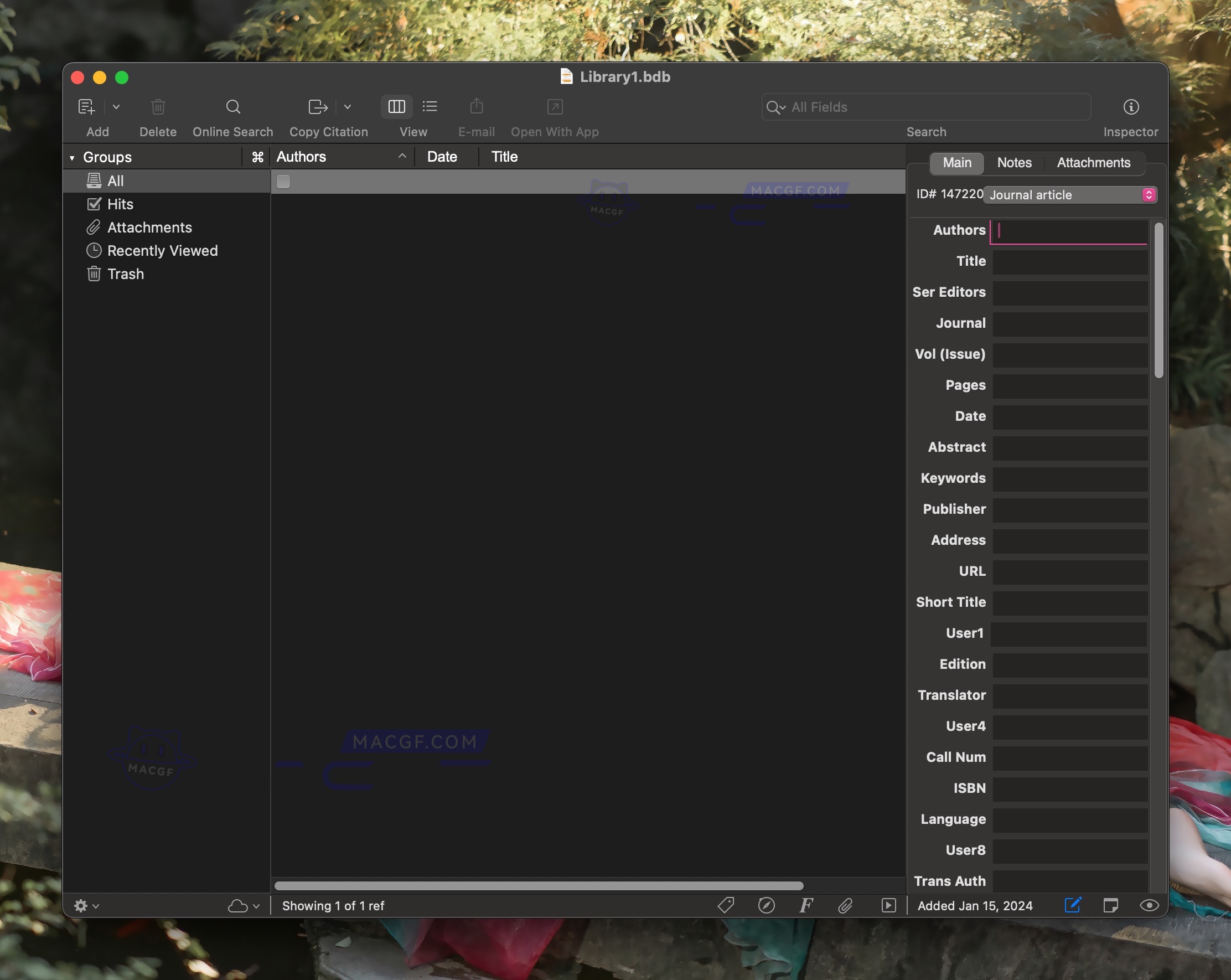This screenshot has height=980, width=1231.
Task: Click the tag icon in status bar
Action: click(726, 905)
